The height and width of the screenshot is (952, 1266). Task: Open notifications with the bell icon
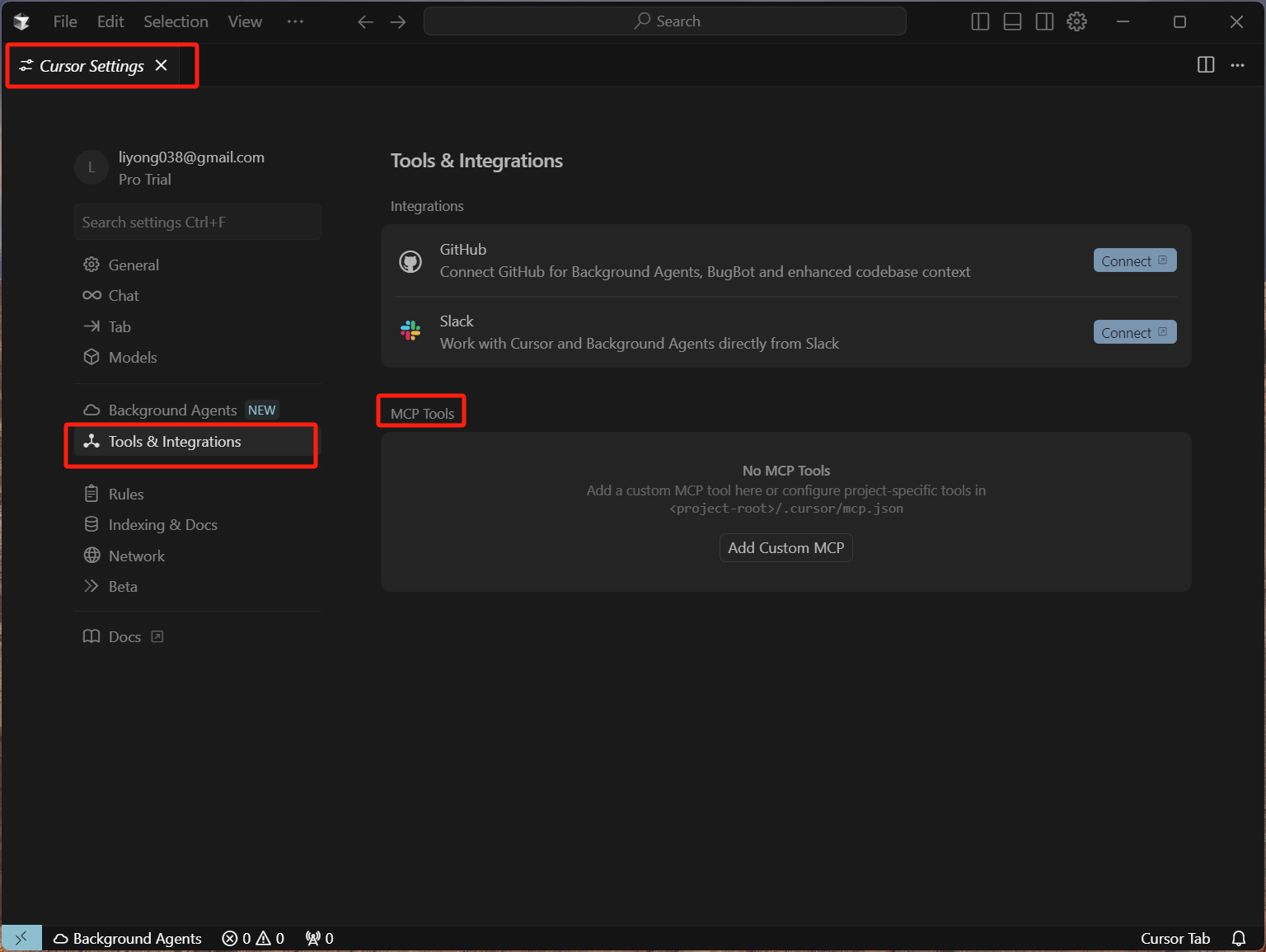1239,938
